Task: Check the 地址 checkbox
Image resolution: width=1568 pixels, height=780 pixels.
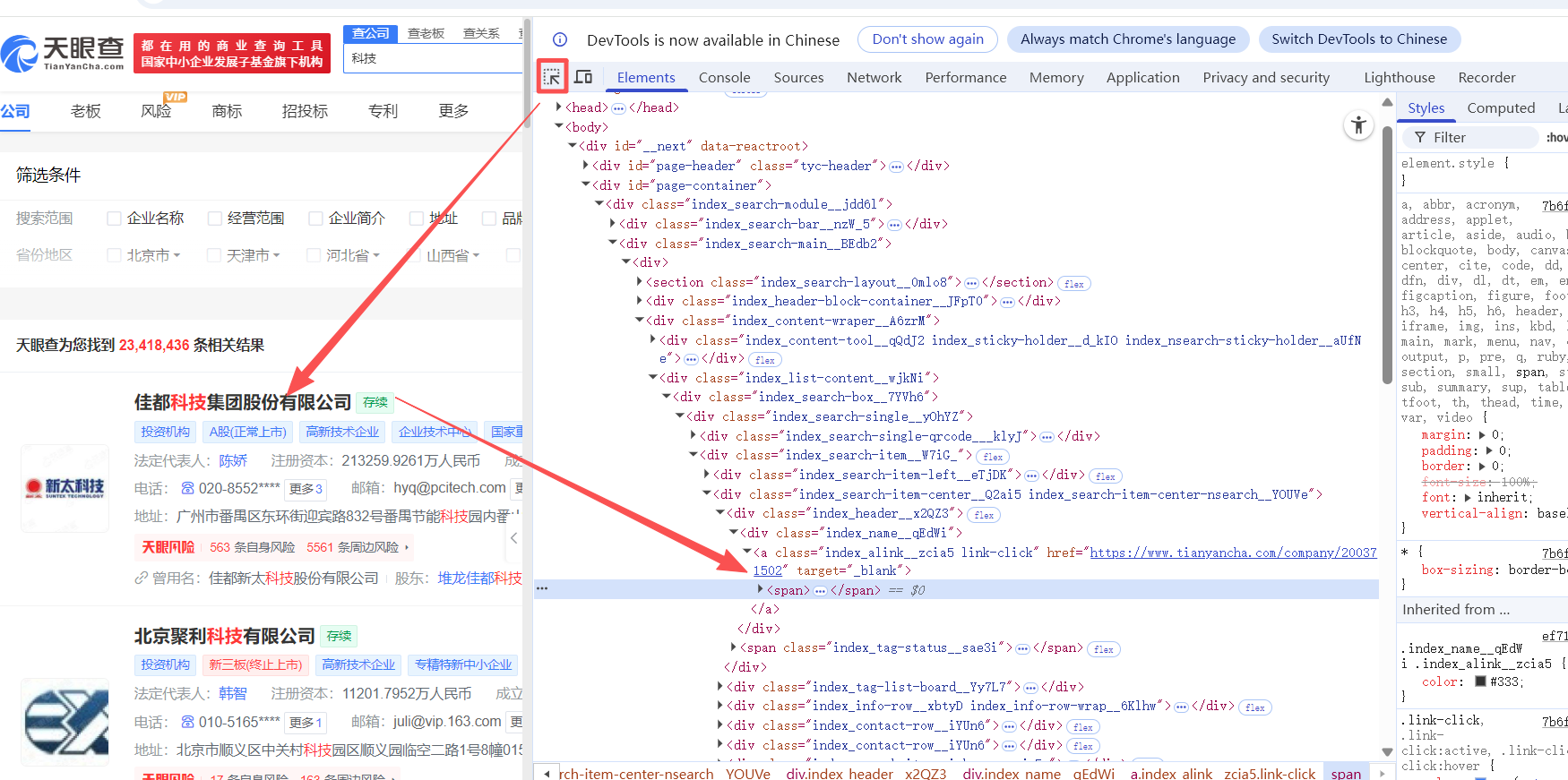Action: point(416,219)
